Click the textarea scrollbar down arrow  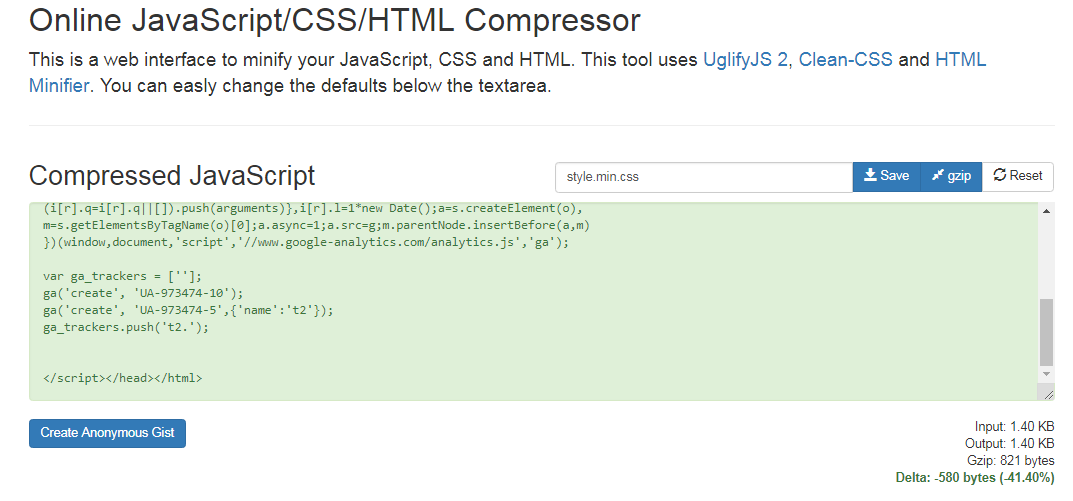click(1046, 373)
